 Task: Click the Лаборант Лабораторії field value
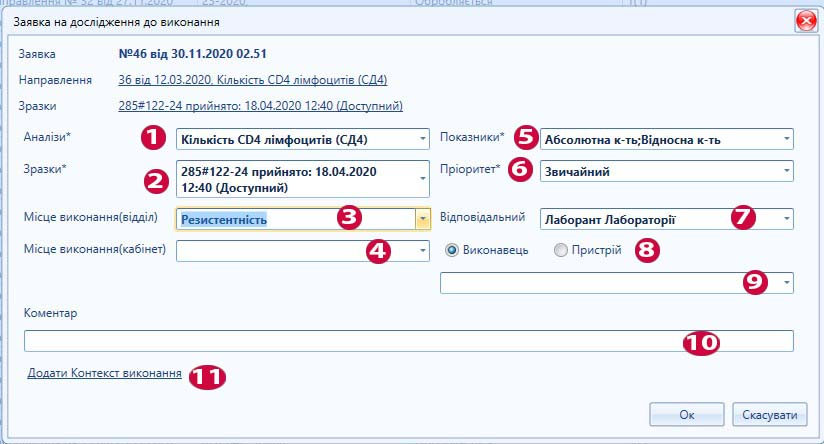(x=620, y=217)
